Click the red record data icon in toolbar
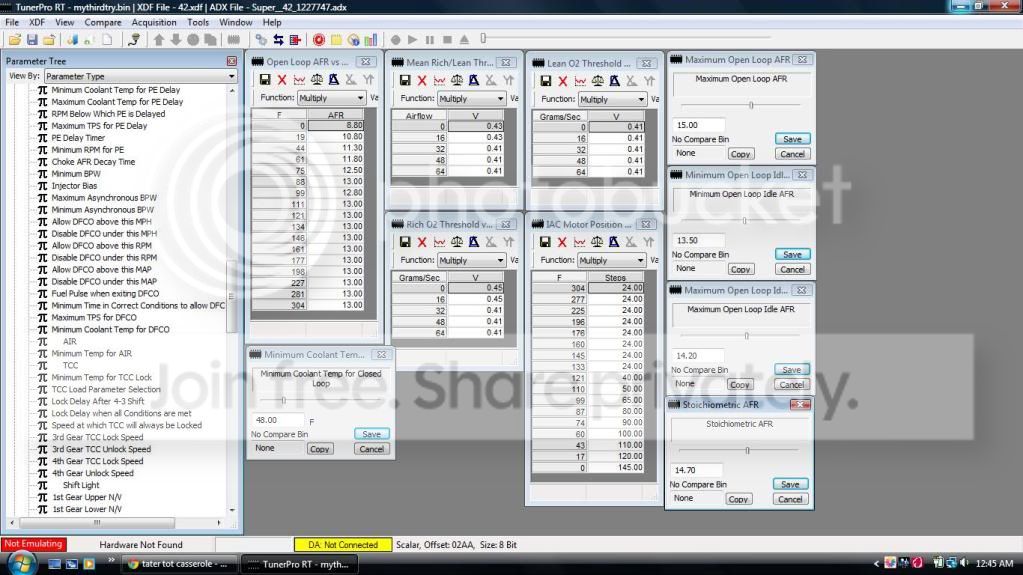The width and height of the screenshot is (1023, 575). (318, 40)
